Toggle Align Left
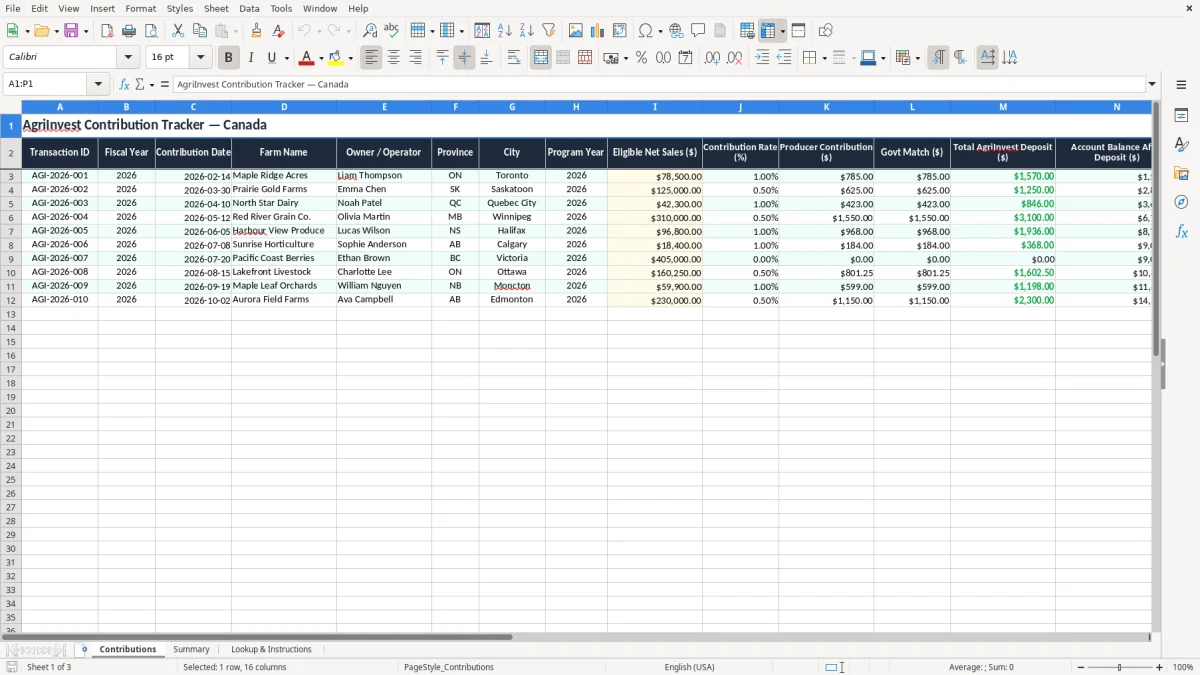The image size is (1200, 675). tap(371, 58)
